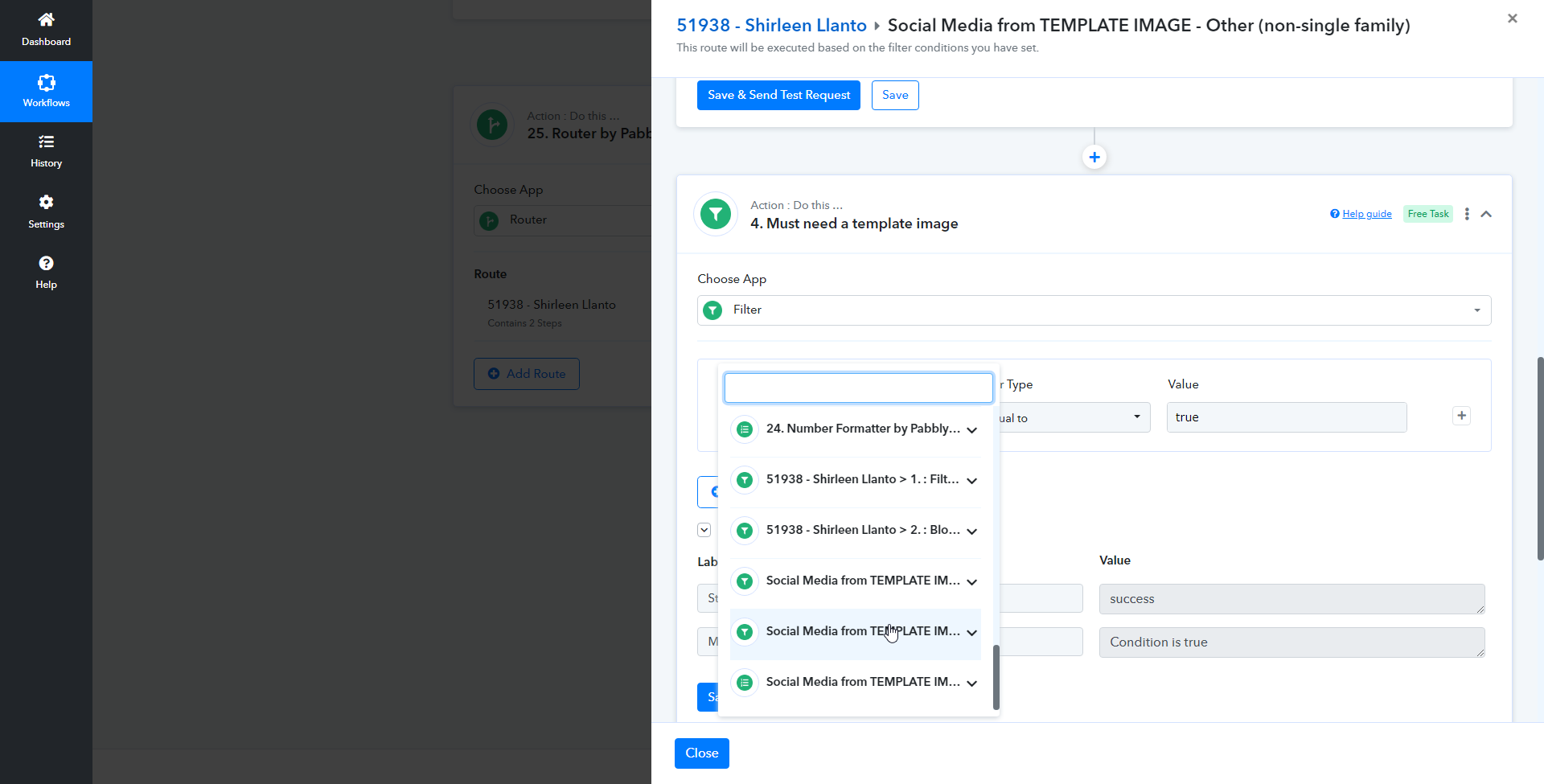This screenshot has width=1544, height=784.
Task: Click the 25. Router by Pabb... step title
Action: pos(589,133)
